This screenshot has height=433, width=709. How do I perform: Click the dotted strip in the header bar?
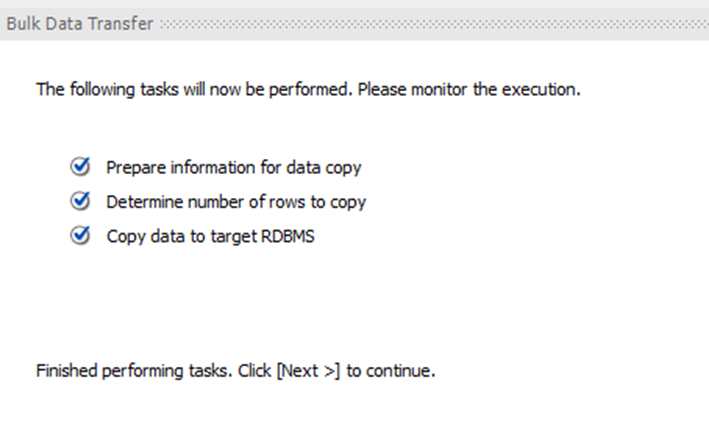pos(430,23)
